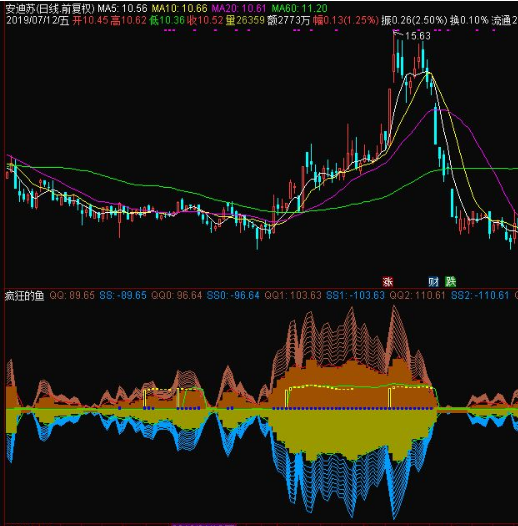The image size is (518, 526).
Task: Click the QQ1: 103.63 value
Action: (x=293, y=296)
